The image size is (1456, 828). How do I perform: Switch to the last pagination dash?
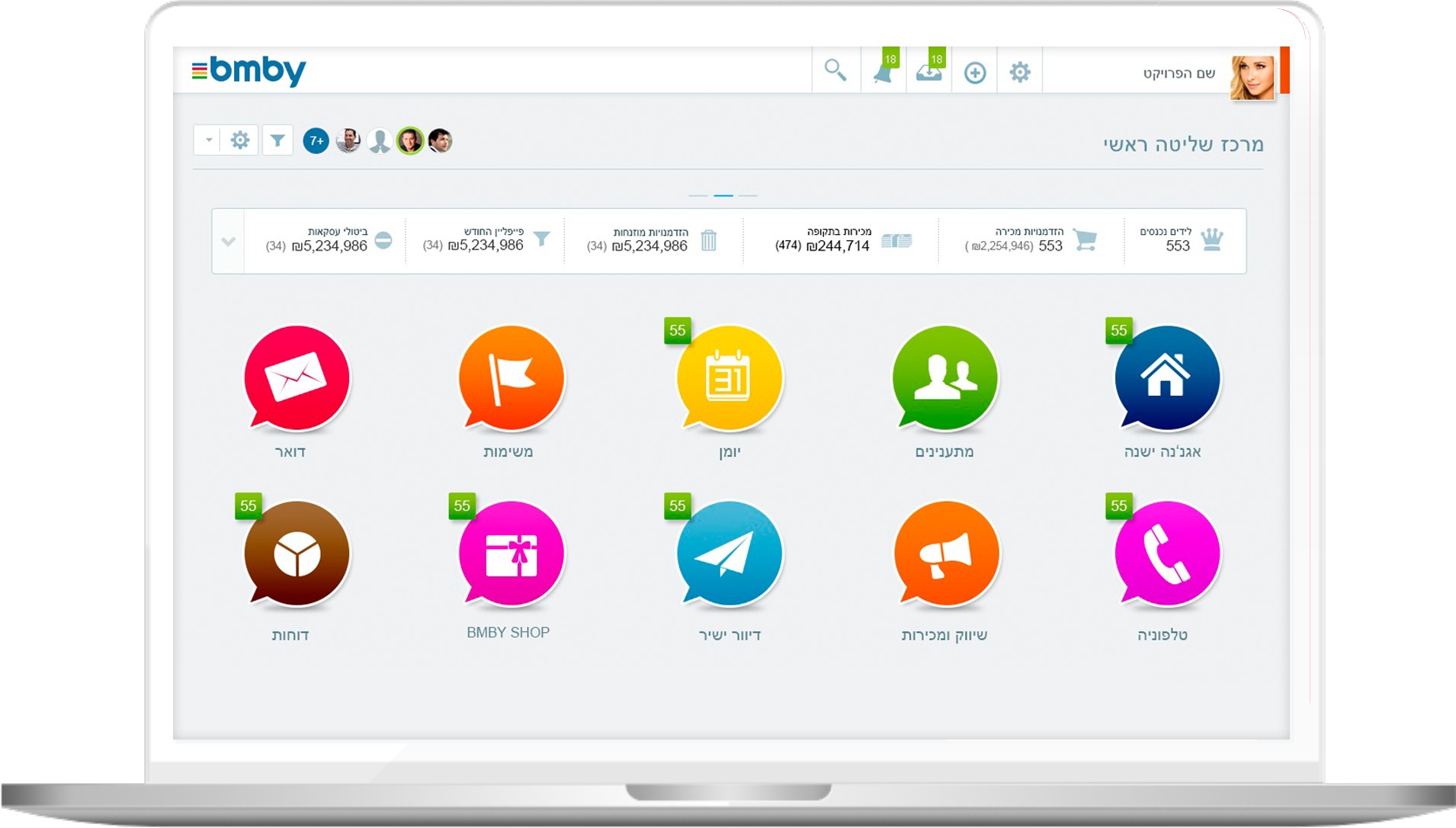[749, 196]
